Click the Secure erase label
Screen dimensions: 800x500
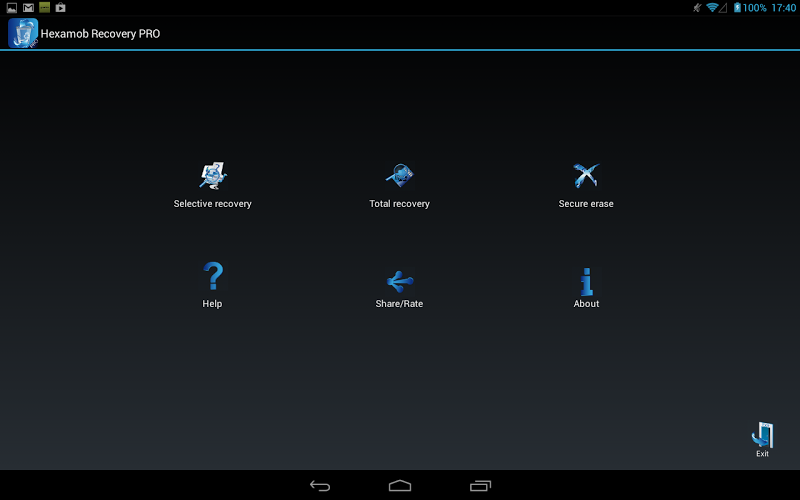tap(586, 204)
